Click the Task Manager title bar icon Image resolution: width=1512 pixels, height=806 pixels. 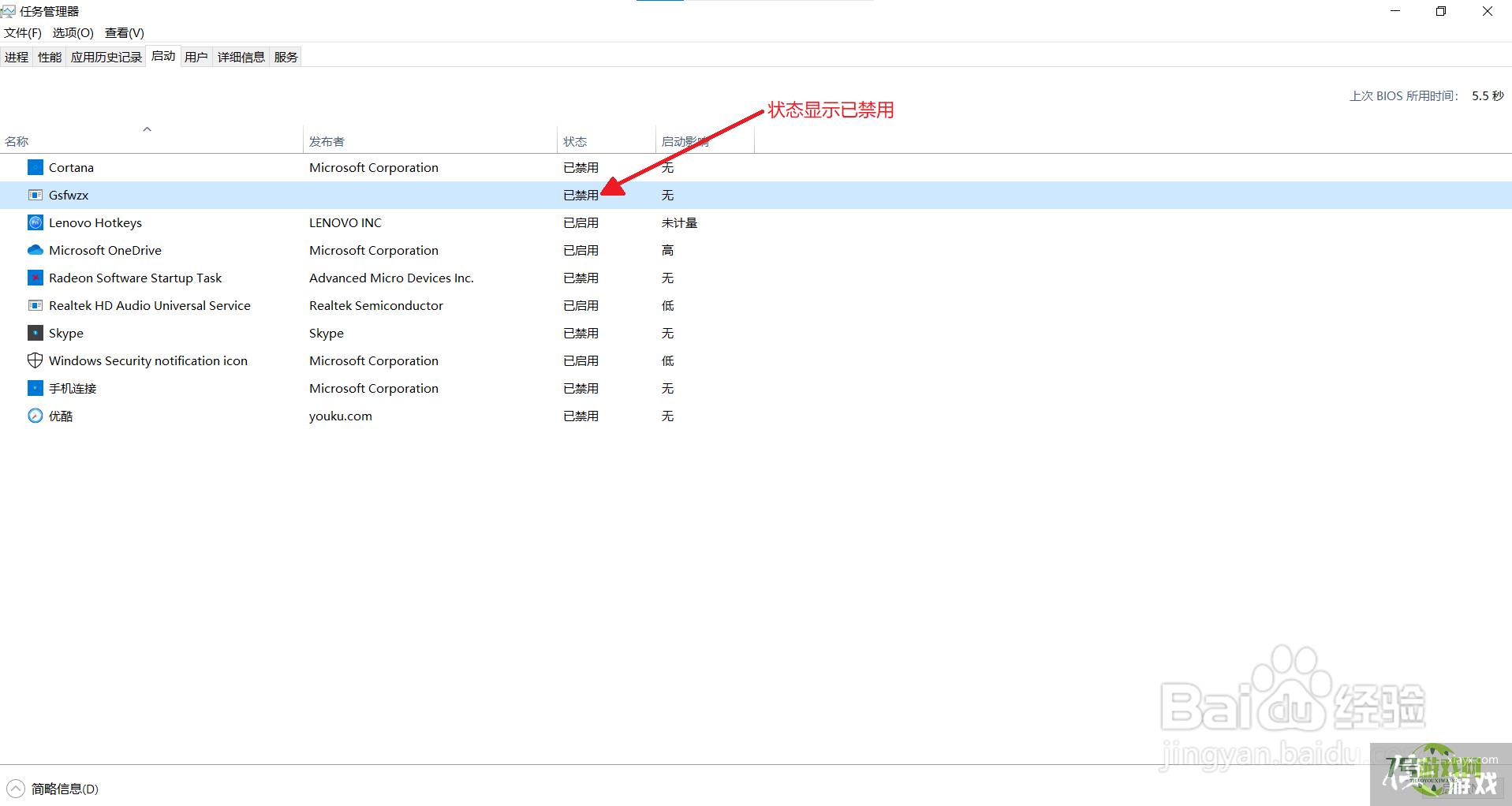click(8, 11)
